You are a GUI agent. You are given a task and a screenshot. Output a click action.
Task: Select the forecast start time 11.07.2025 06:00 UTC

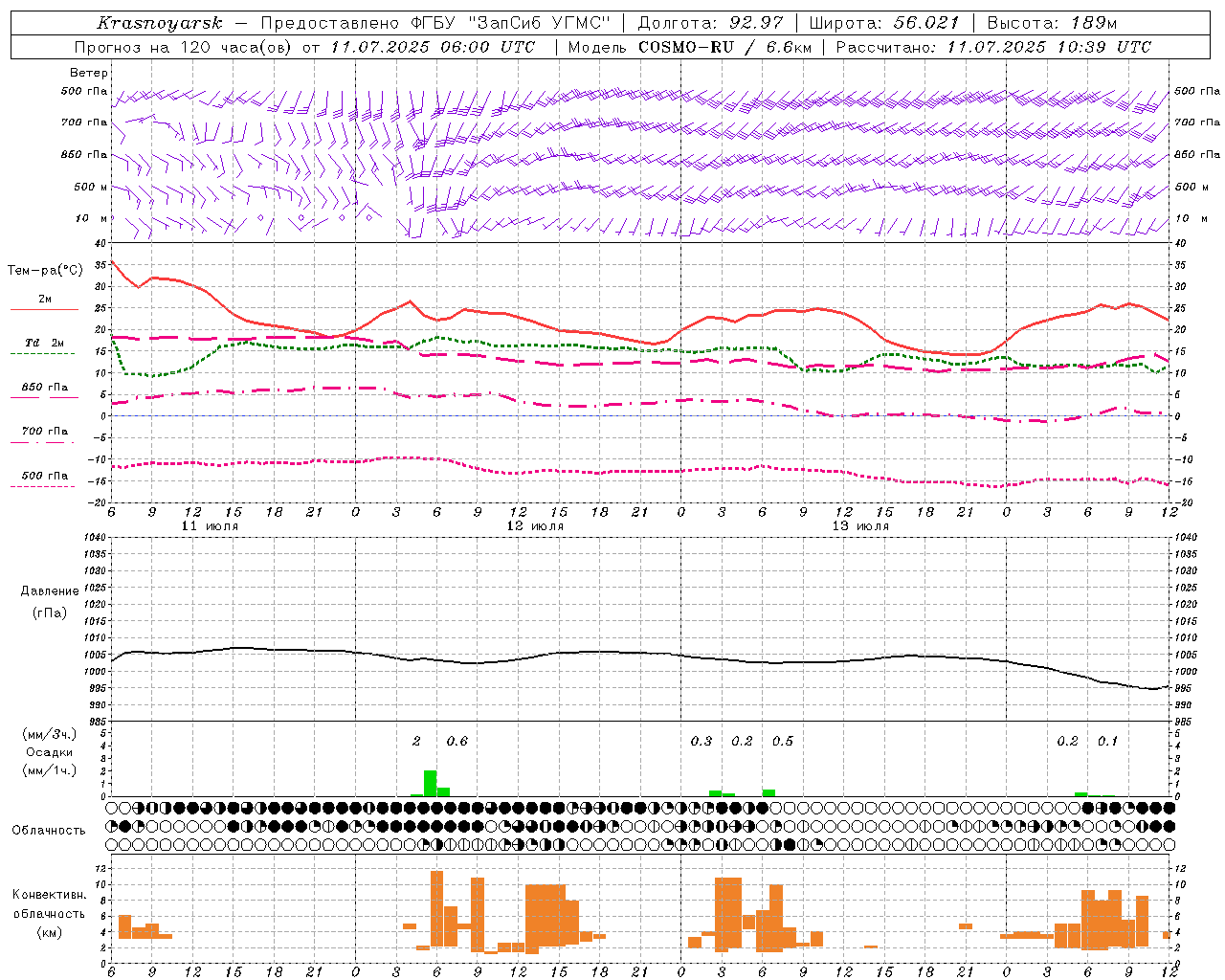[434, 47]
